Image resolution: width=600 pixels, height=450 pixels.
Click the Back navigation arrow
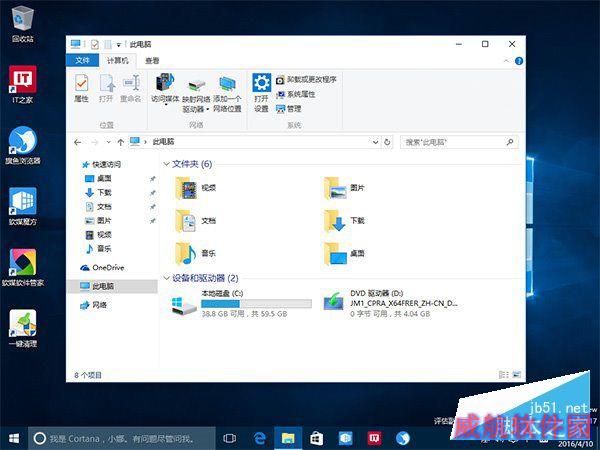click(x=78, y=142)
